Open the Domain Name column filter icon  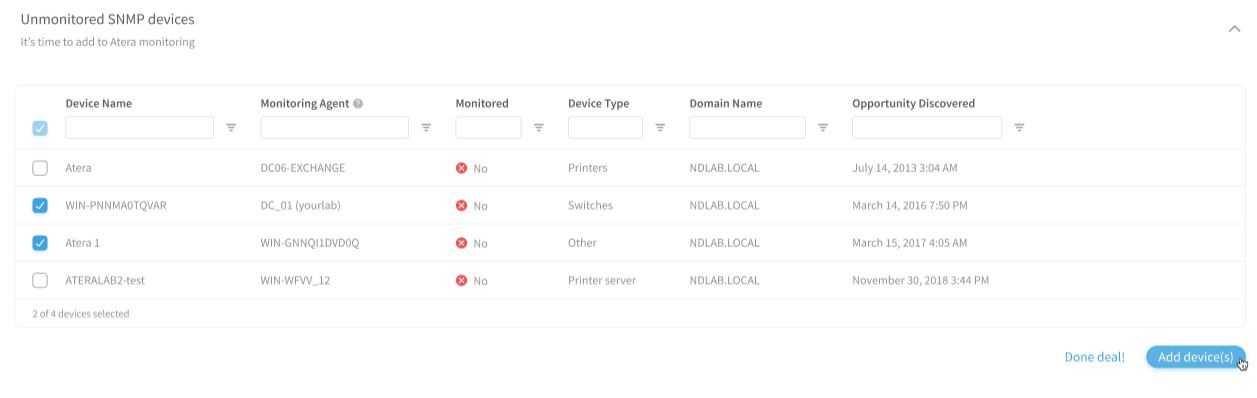coord(823,128)
